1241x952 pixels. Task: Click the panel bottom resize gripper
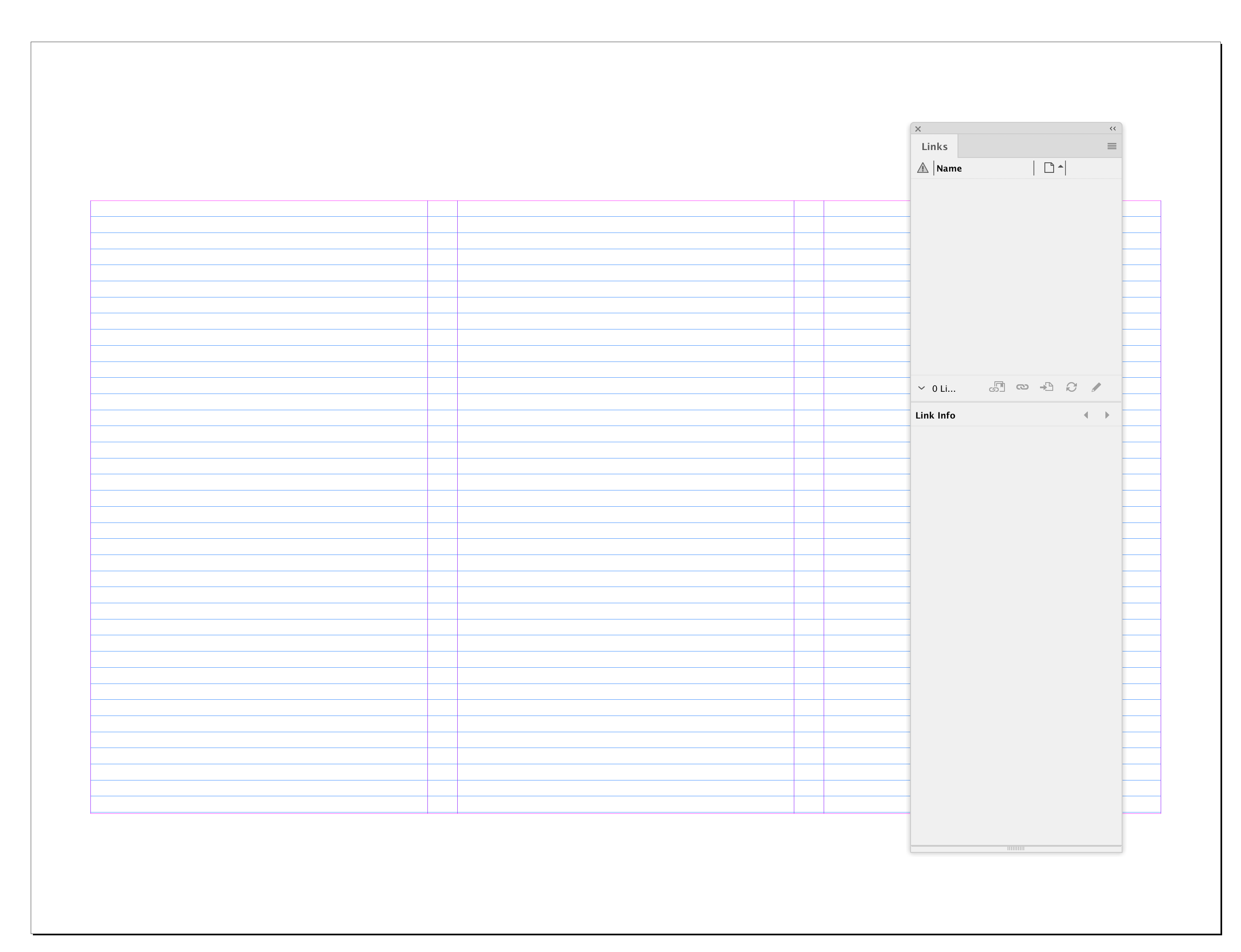[x=1015, y=848]
